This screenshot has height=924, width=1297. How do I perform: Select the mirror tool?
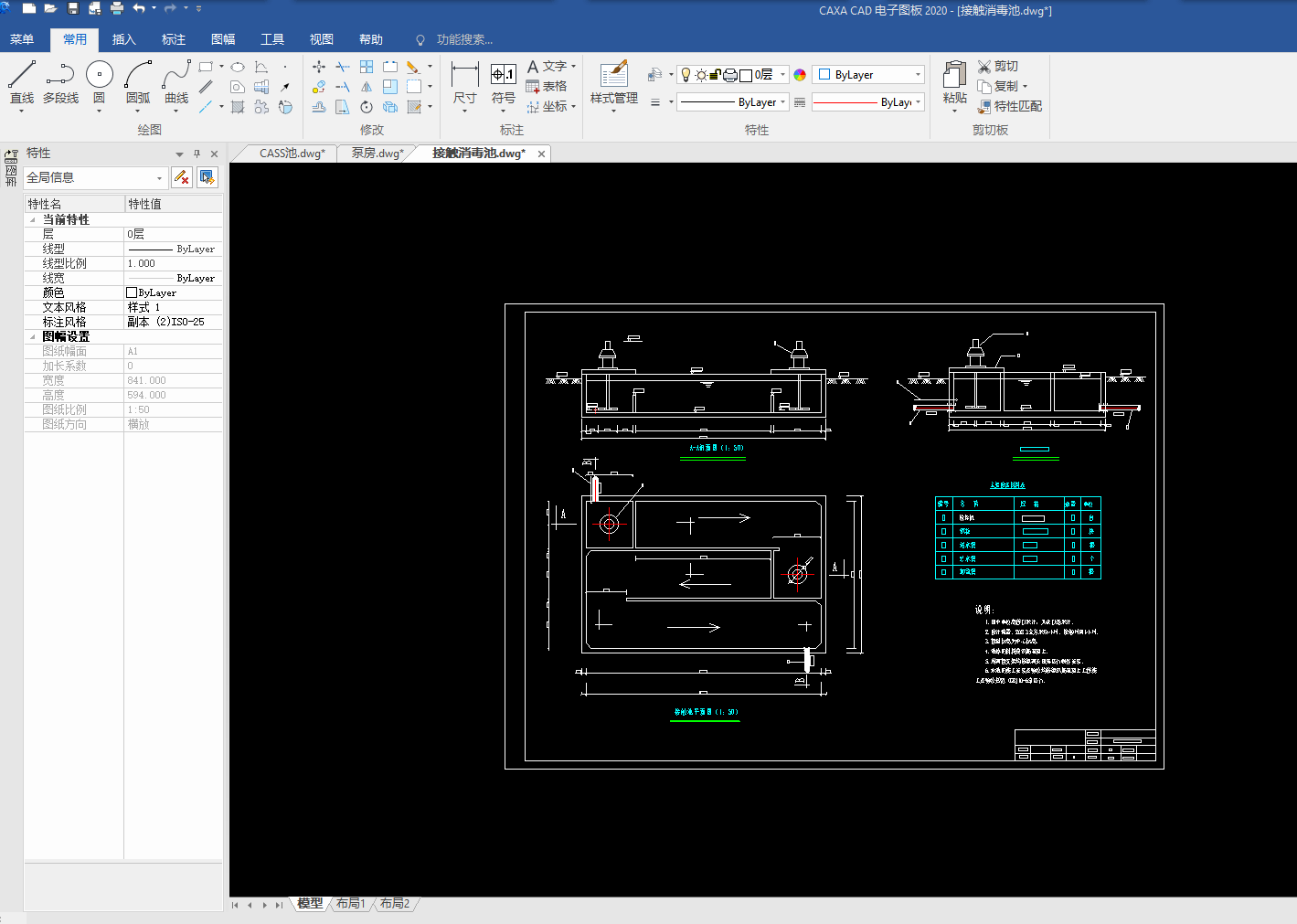(367, 87)
